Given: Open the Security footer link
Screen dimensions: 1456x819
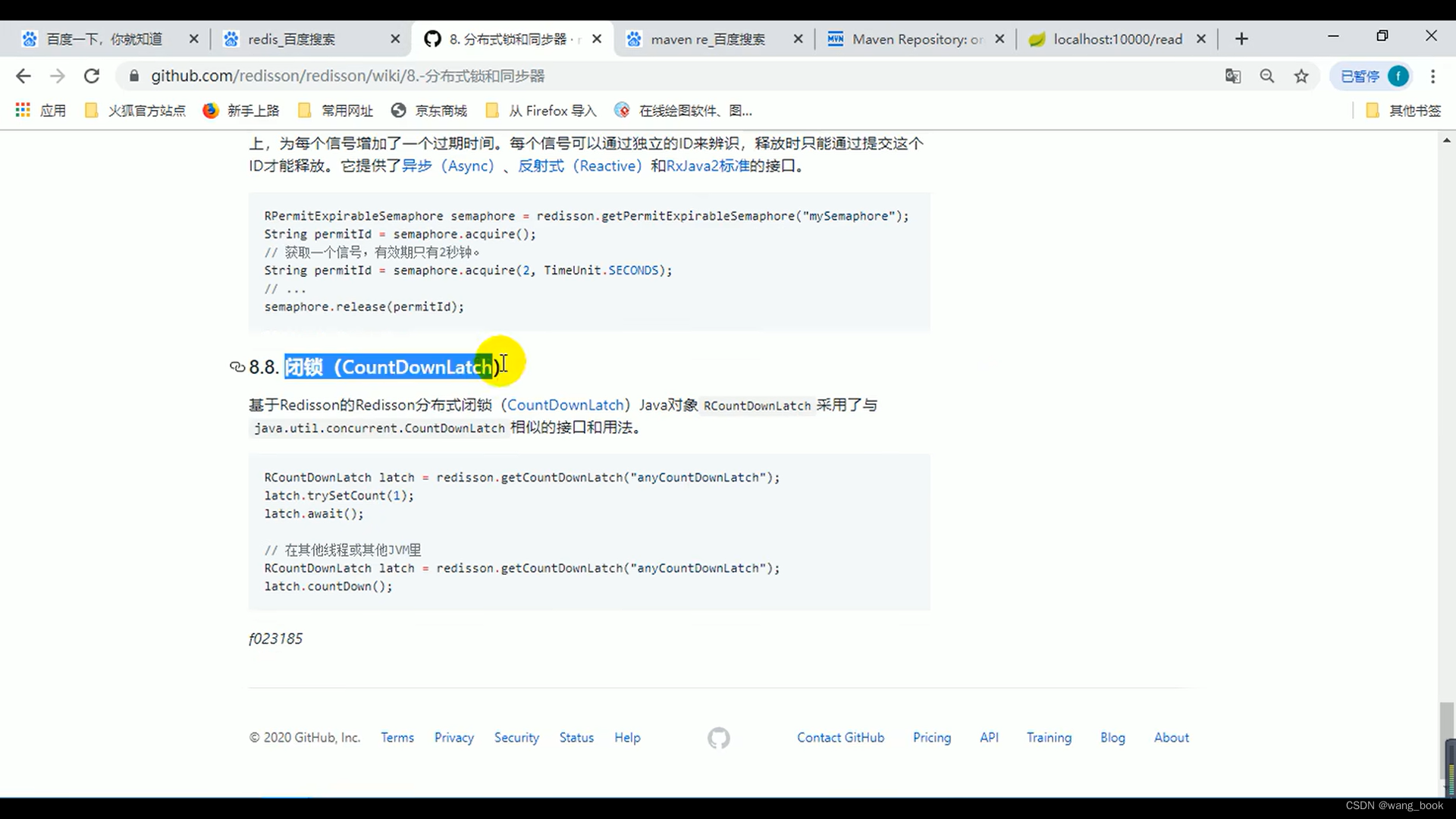Looking at the screenshot, I should tap(516, 737).
